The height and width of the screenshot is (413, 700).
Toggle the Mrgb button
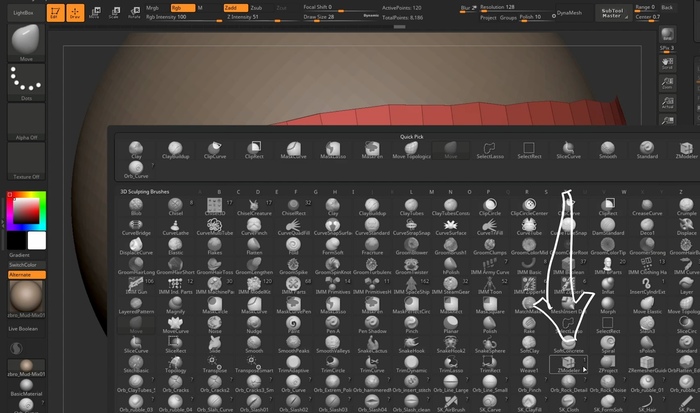point(153,8)
